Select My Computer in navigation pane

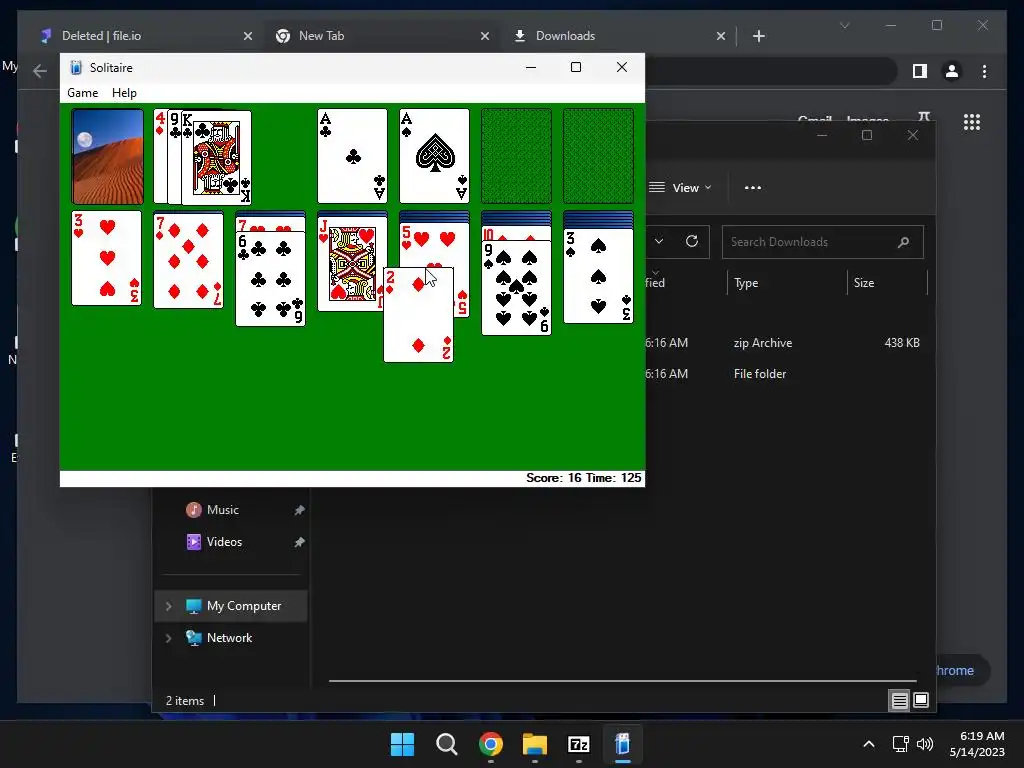233,606
